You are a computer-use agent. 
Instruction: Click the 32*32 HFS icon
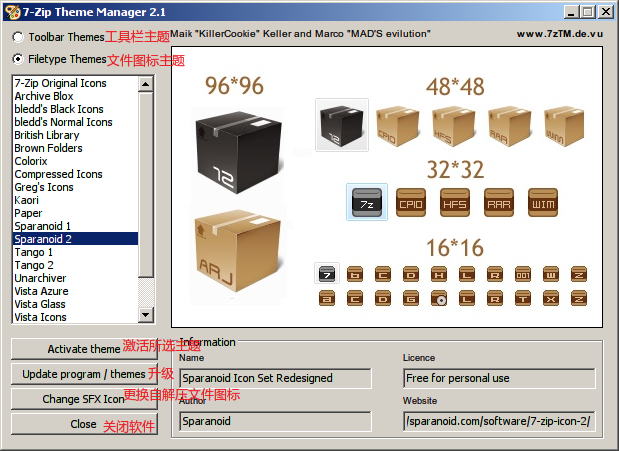click(x=455, y=203)
